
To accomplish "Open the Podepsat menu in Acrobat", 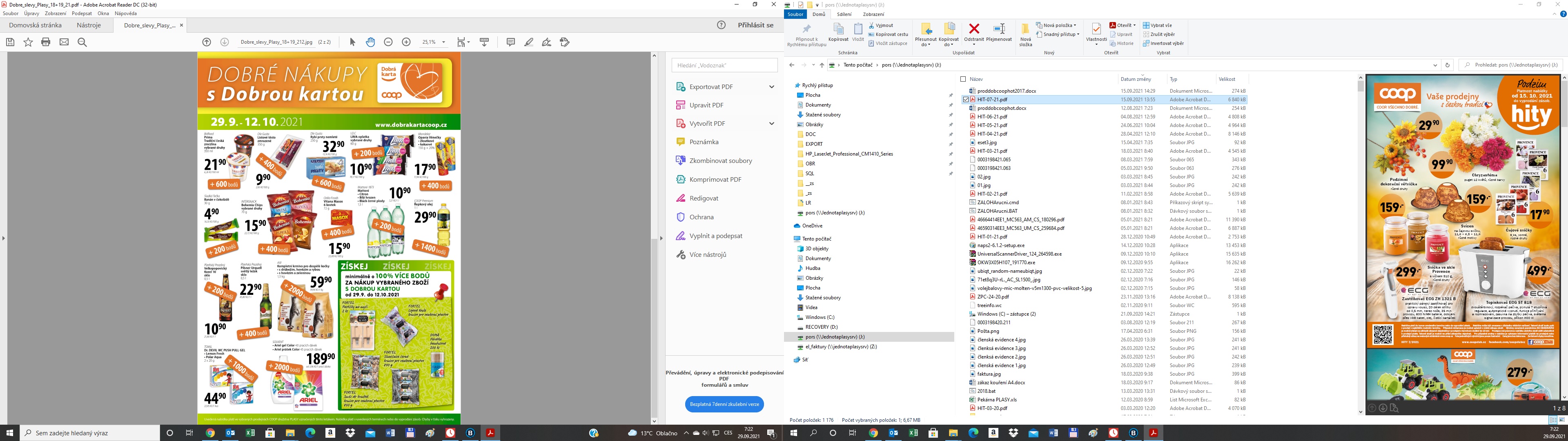I will tap(82, 13).
